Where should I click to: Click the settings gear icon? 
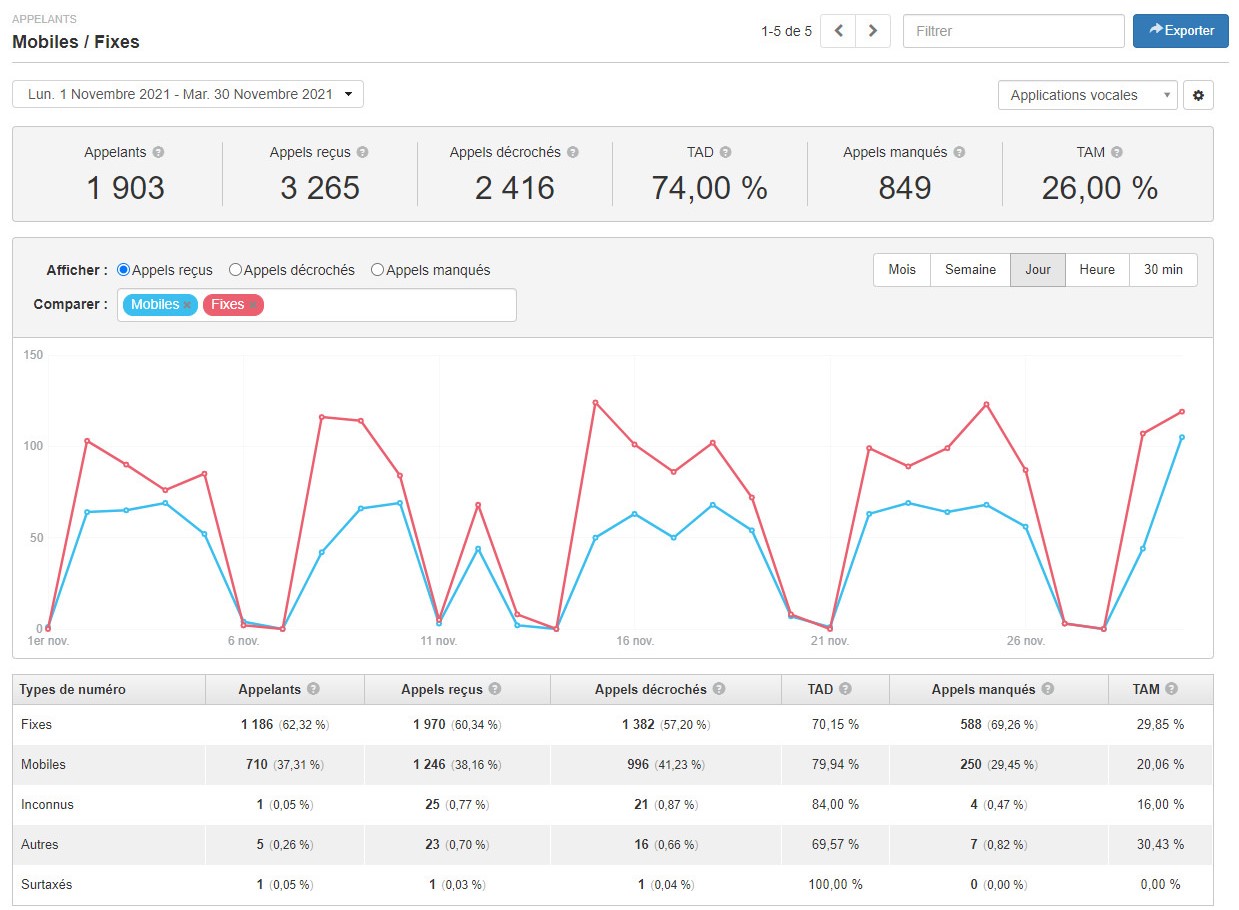[x=1198, y=96]
